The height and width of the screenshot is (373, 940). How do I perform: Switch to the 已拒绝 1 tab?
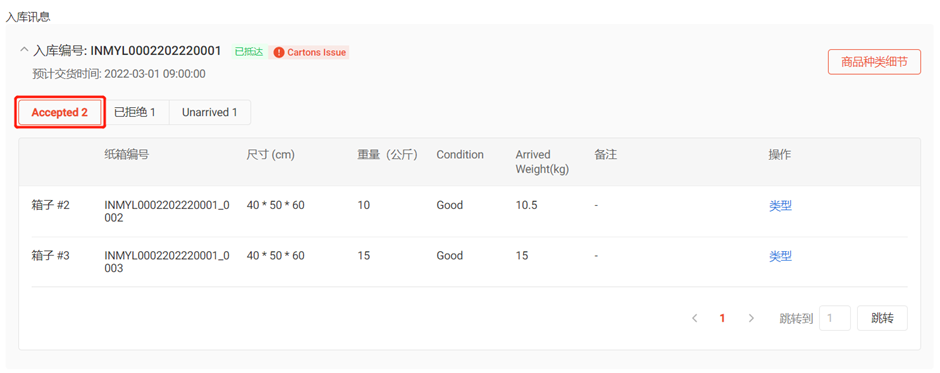coord(135,112)
